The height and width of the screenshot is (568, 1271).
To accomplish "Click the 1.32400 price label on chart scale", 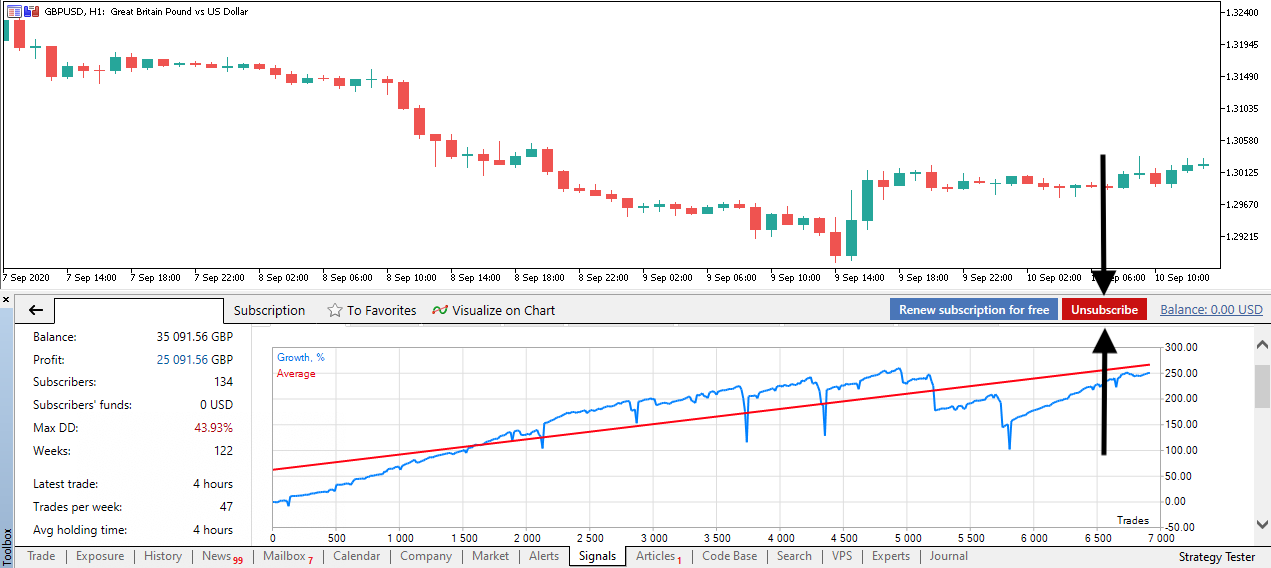I will pyautogui.click(x=1242, y=12).
